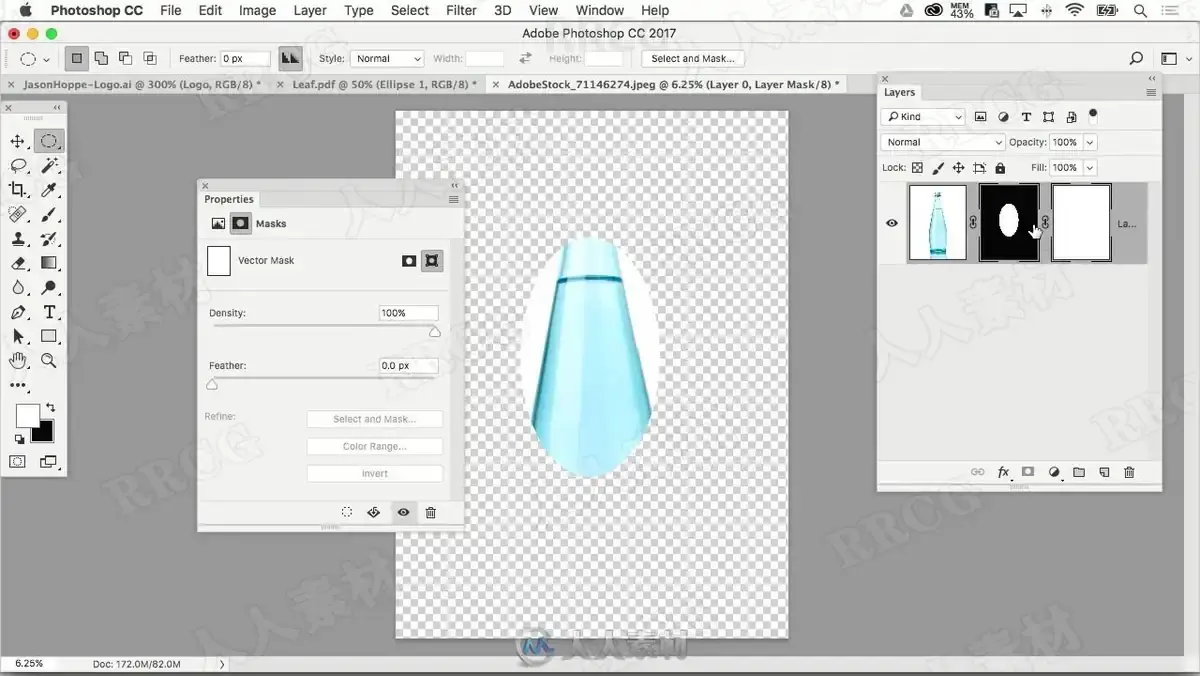
Task: Open the Properties panel flyout menu
Action: 453,199
